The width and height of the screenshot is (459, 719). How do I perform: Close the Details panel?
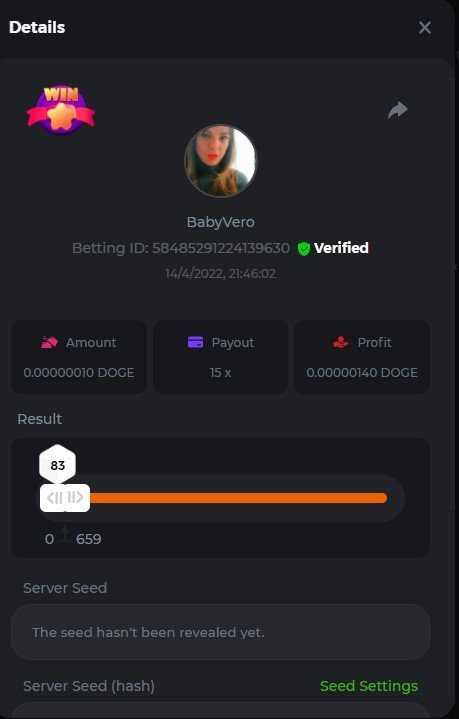coord(425,28)
